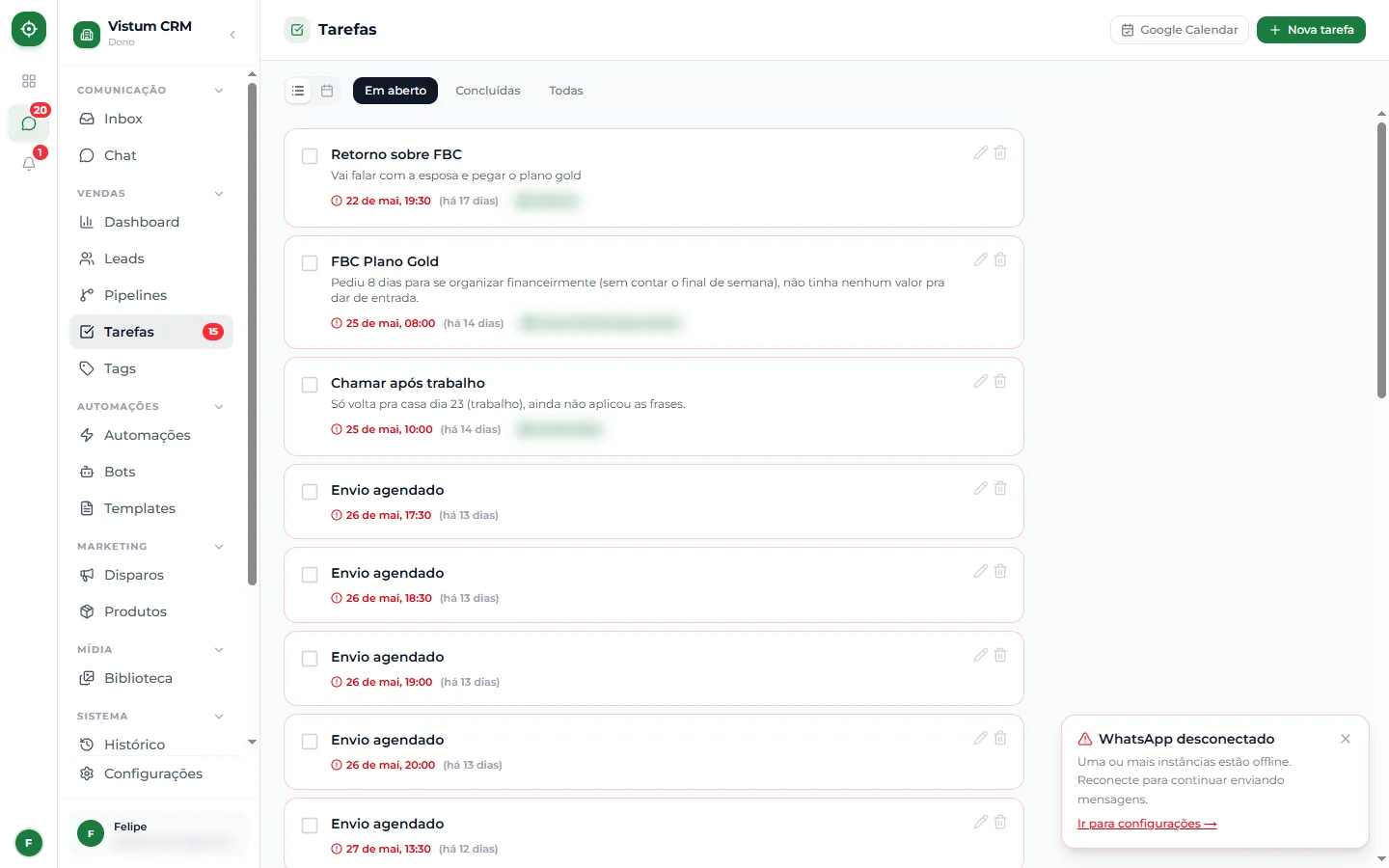1389x868 pixels.
Task: Open Biblioteca media library
Action: click(x=151, y=678)
